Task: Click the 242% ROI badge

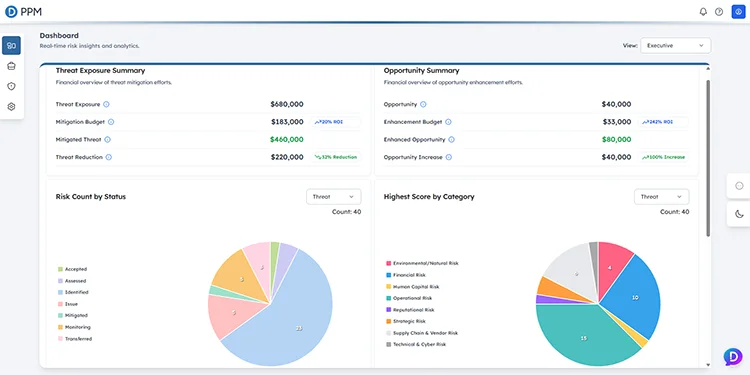Action: (x=663, y=122)
